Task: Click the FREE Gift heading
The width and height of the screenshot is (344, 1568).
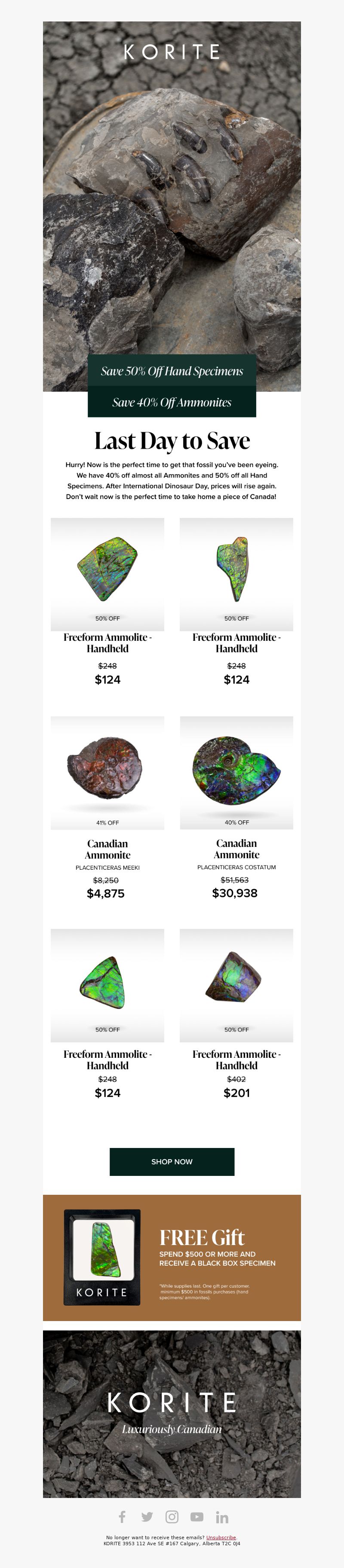Action: pyautogui.click(x=202, y=1237)
